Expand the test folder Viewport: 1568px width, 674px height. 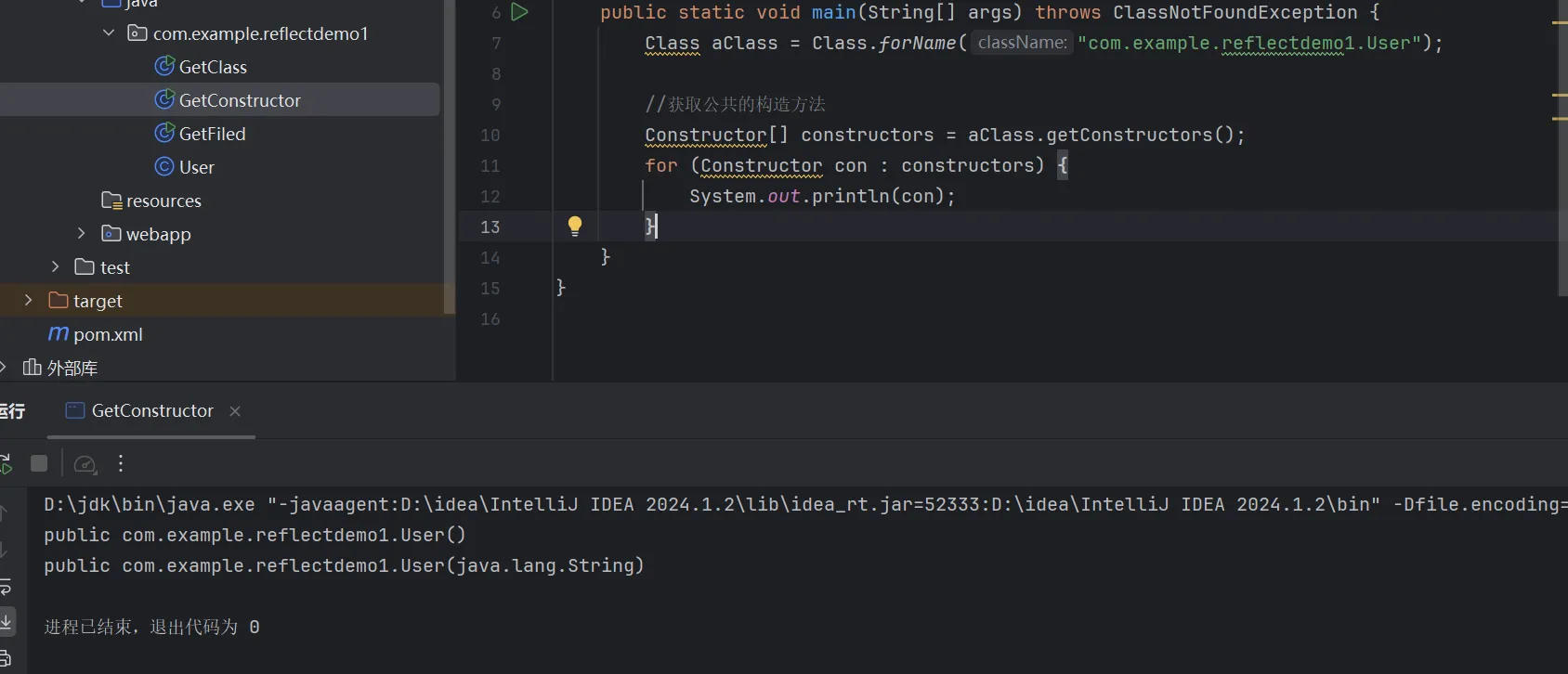point(56,267)
